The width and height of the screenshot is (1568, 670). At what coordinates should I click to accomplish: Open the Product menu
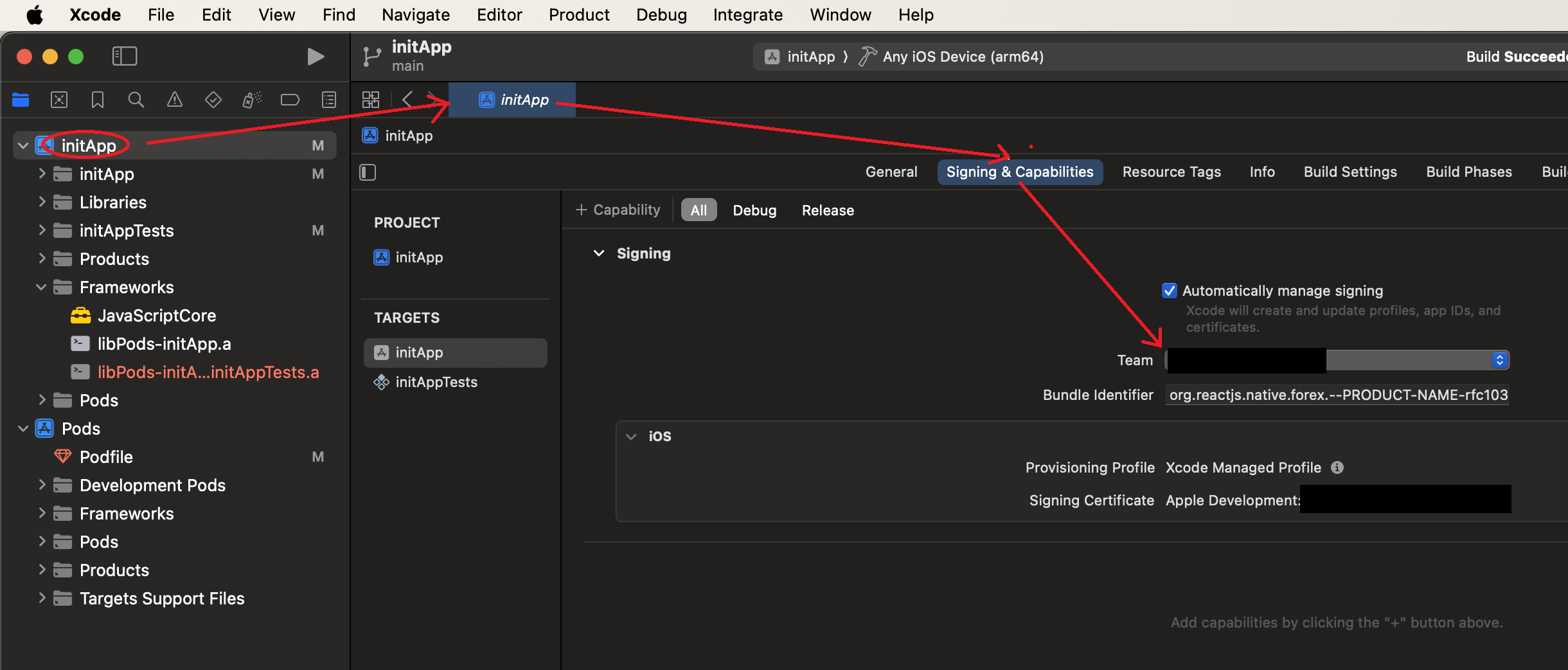pos(579,14)
